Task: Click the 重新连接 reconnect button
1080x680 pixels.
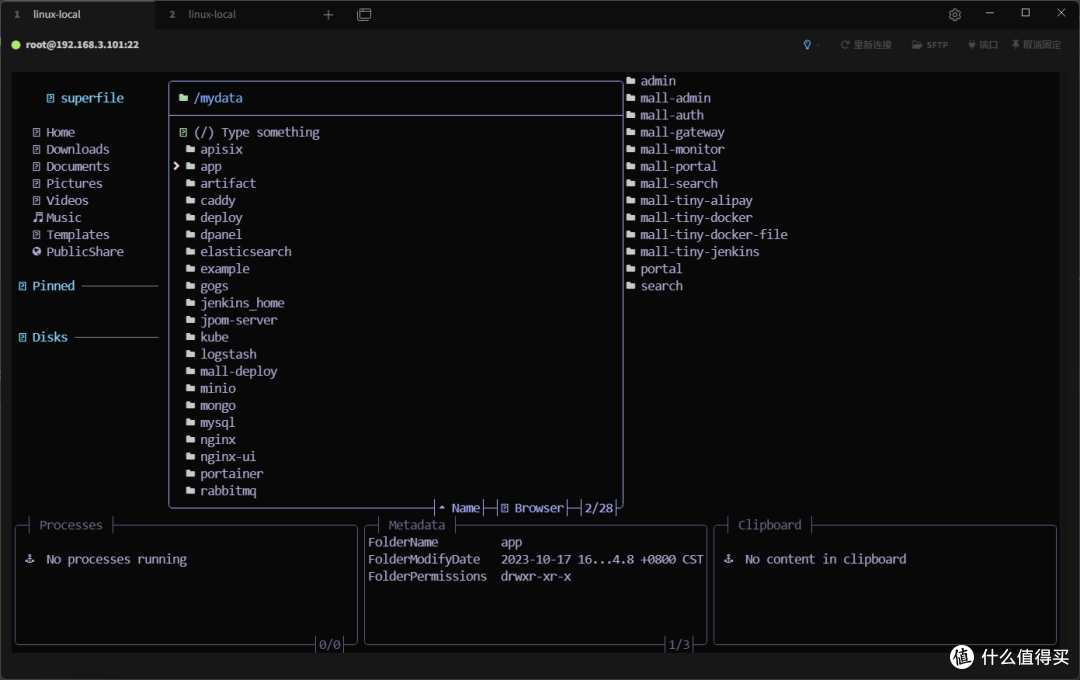Action: [866, 45]
